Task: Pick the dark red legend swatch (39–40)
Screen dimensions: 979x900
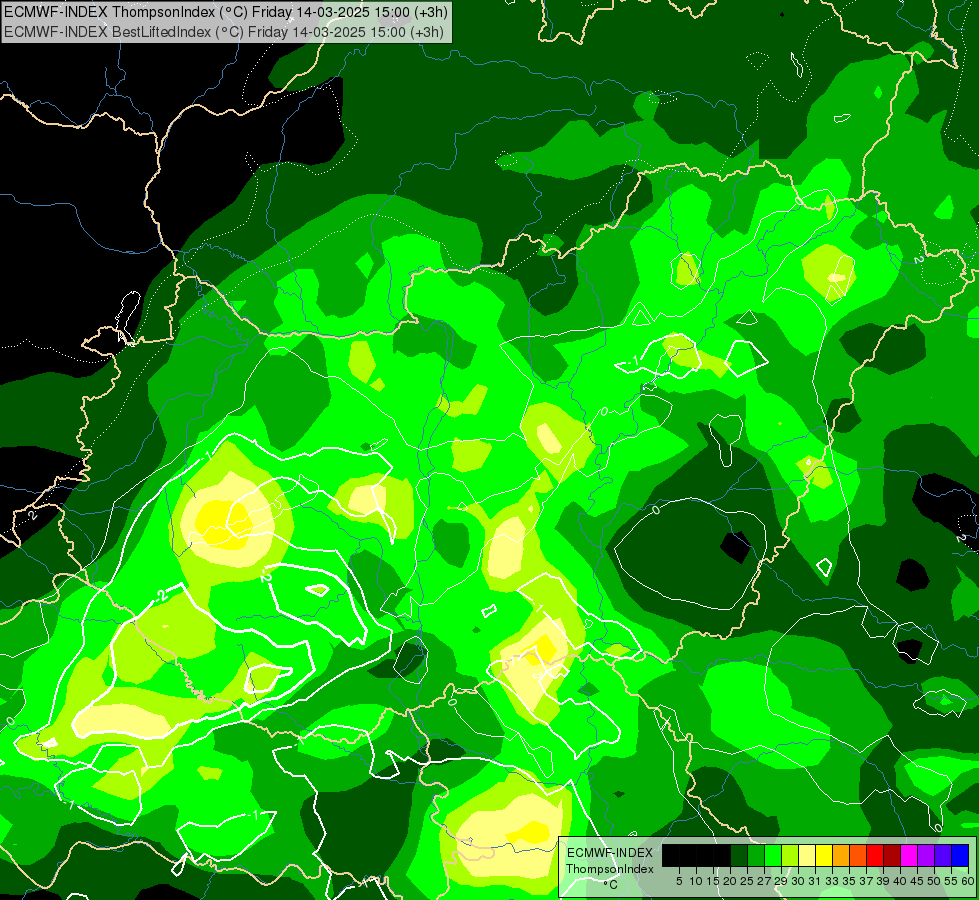Action: point(892,856)
